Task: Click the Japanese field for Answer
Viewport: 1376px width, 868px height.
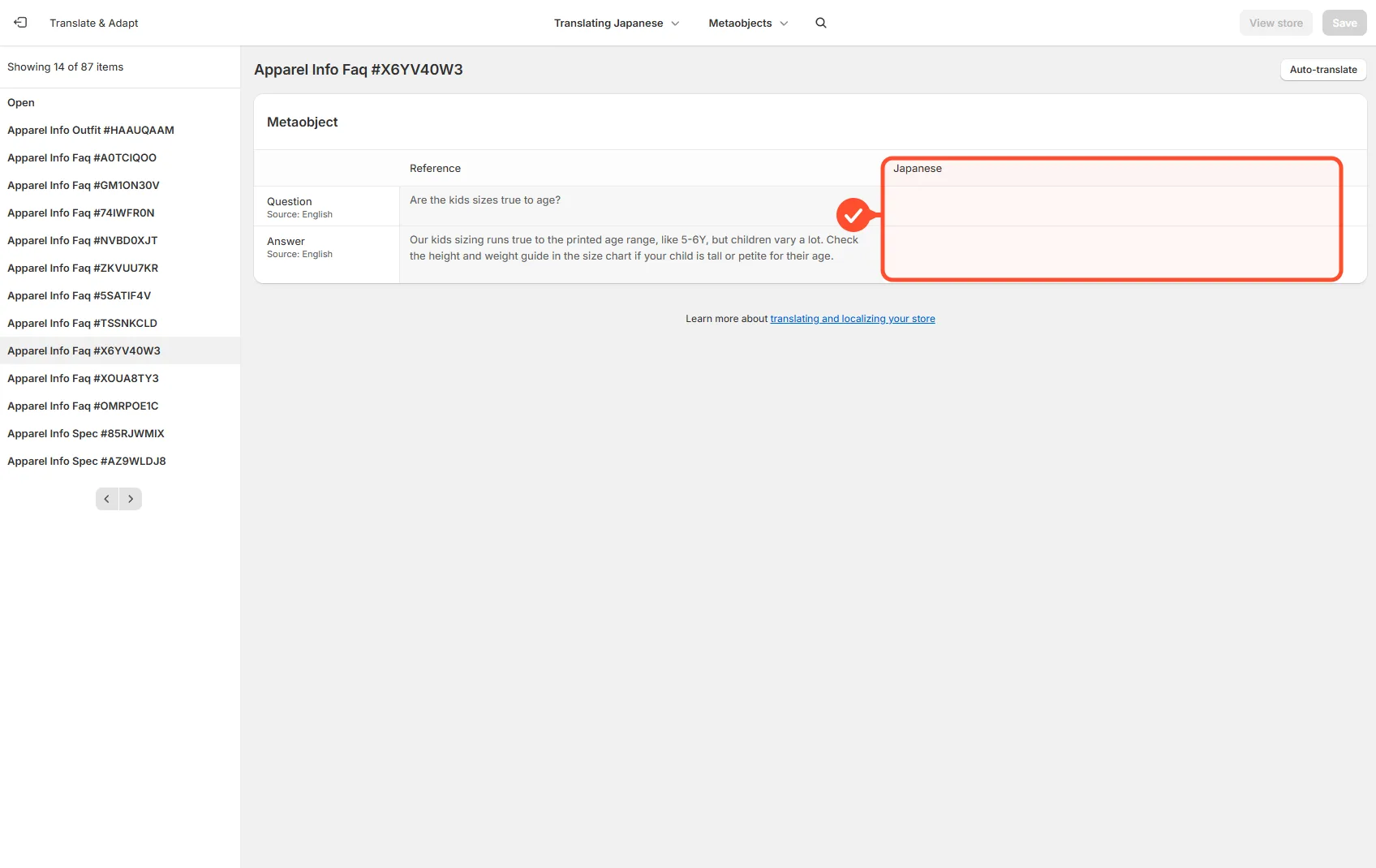Action: click(x=1112, y=252)
